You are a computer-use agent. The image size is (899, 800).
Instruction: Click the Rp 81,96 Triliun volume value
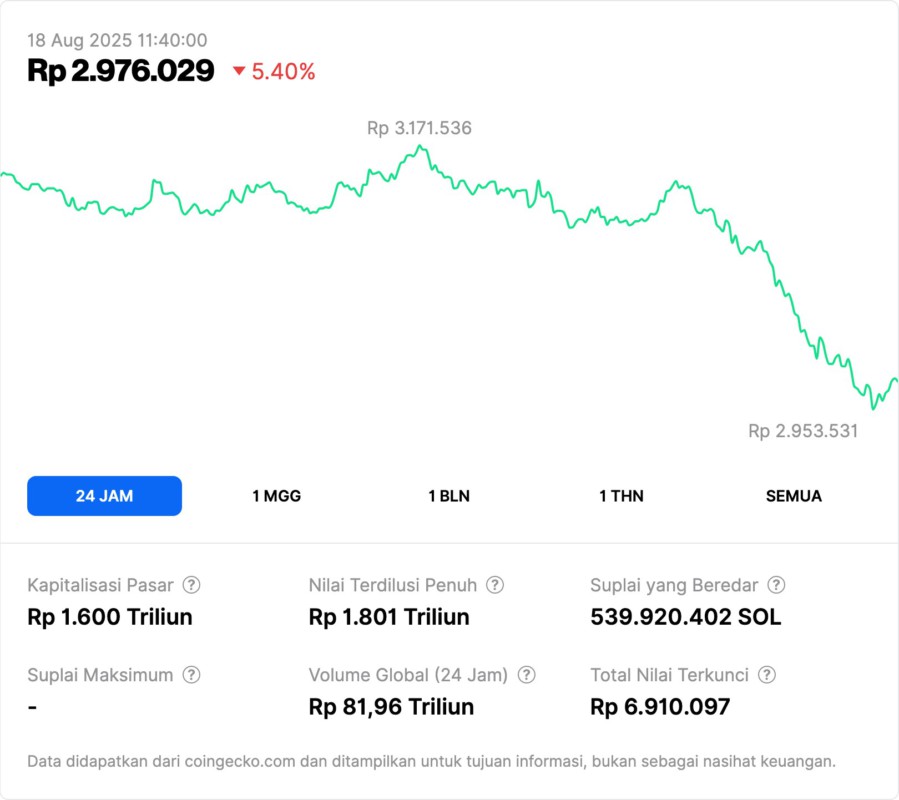click(392, 707)
